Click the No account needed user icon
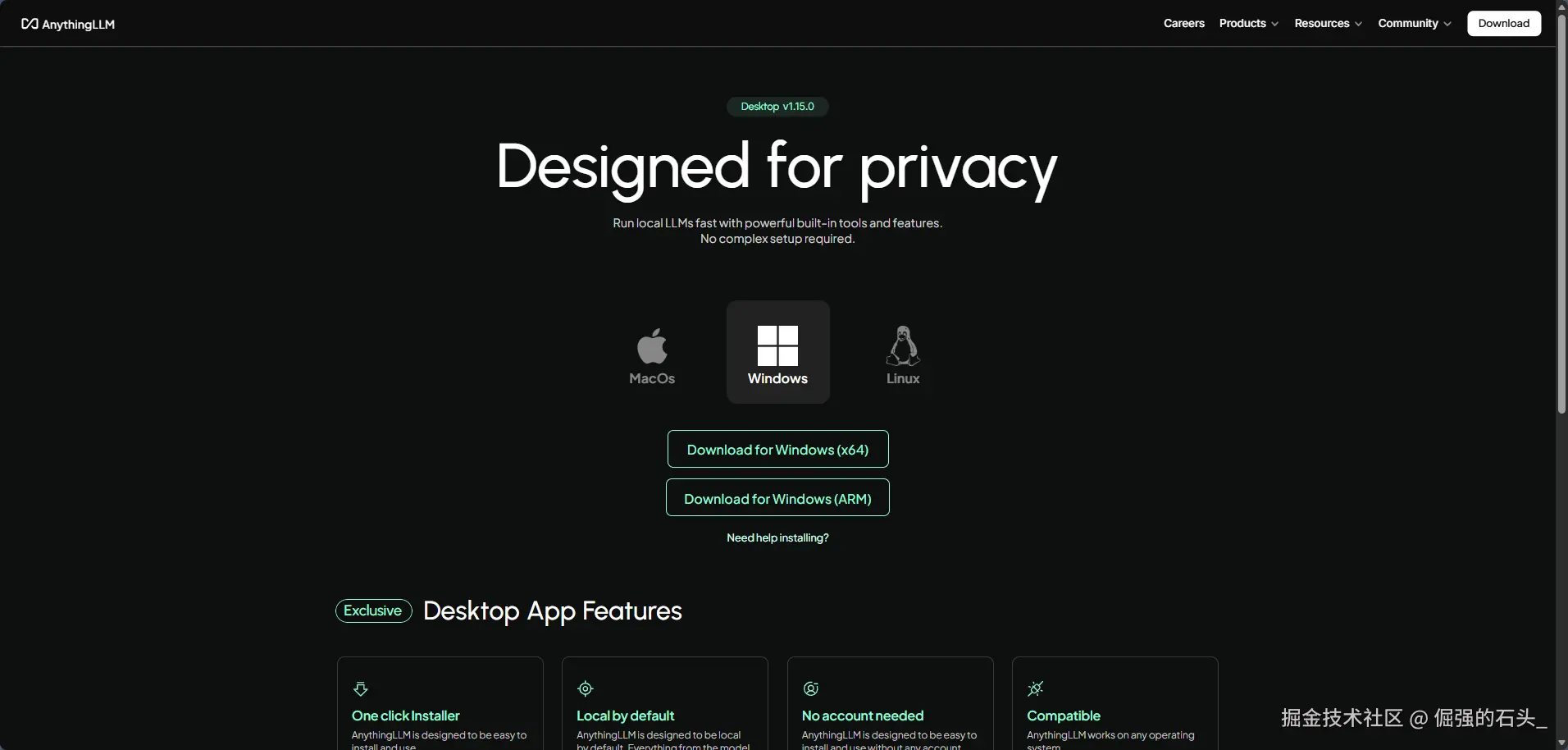This screenshot has height=750, width=1568. coord(810,688)
